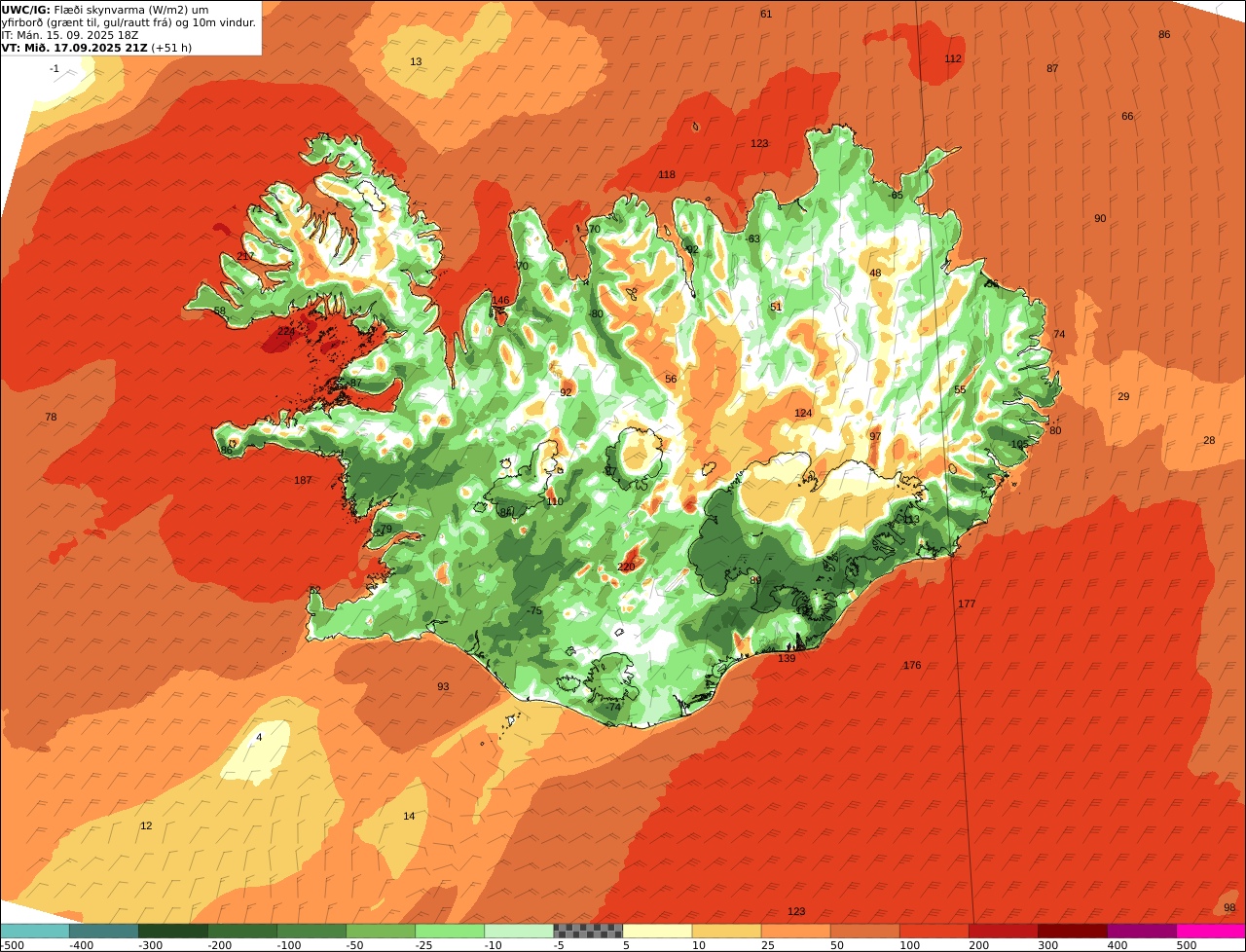Click the map value '61'
Screen dimensions: 1246x952
(766, 14)
